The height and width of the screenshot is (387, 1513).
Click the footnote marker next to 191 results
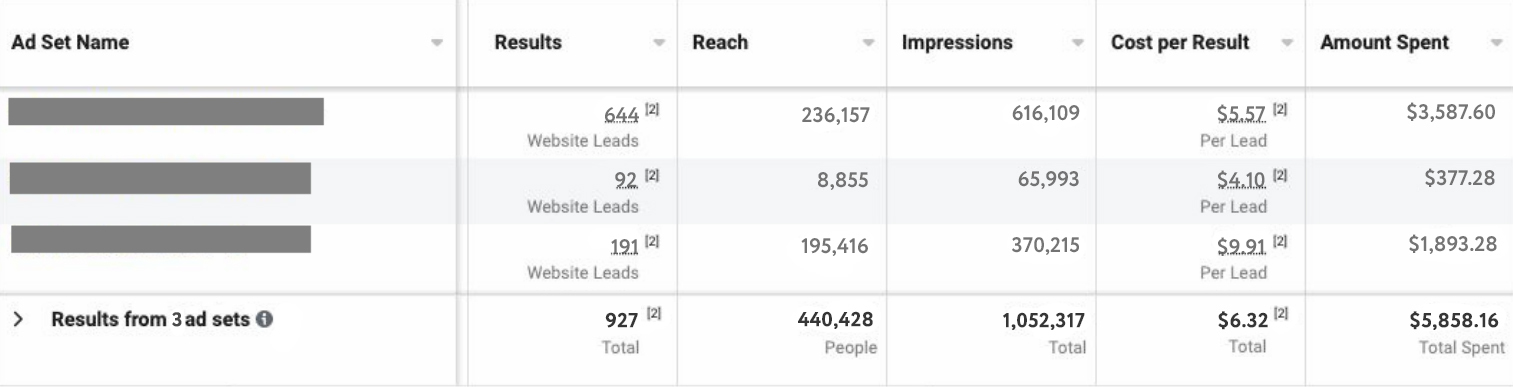pos(652,241)
